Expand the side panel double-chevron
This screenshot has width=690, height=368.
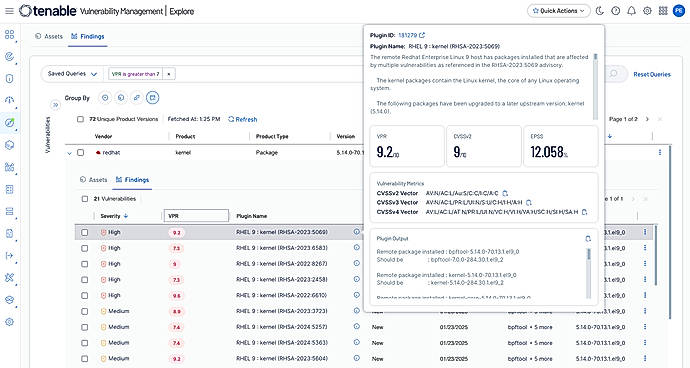(x=55, y=105)
